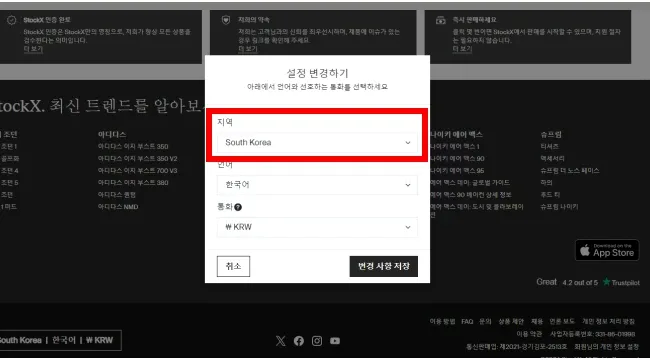Screen dimensions: 650x360
Task: Open 나이키 에어 맥스 1 link
Action: (455, 146)
